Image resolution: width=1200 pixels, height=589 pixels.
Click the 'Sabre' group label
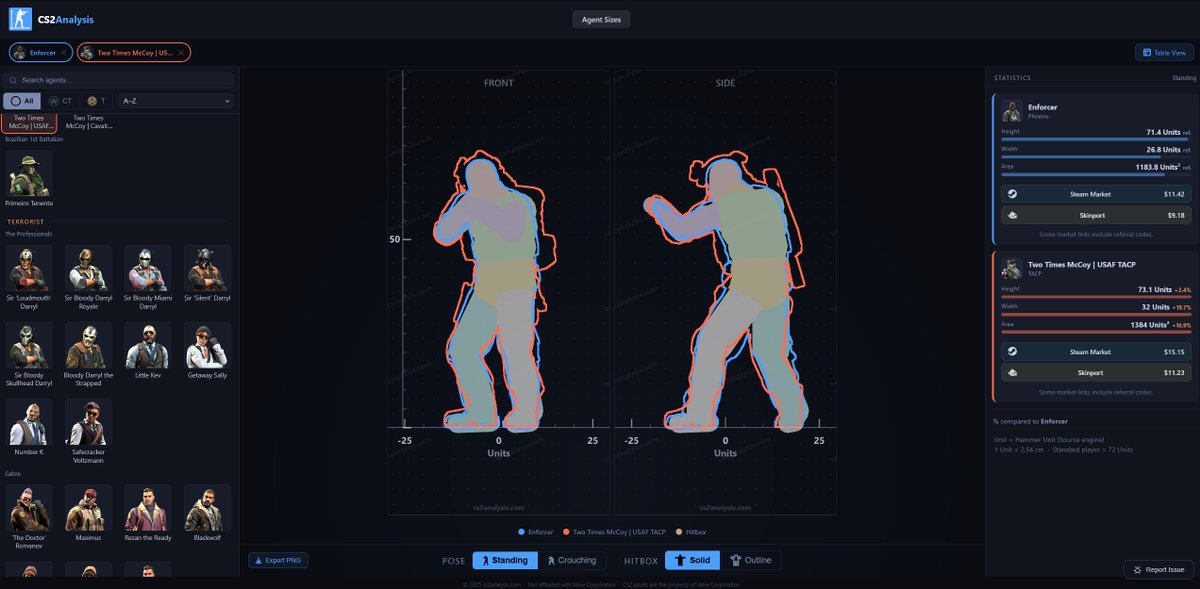tap(12, 473)
